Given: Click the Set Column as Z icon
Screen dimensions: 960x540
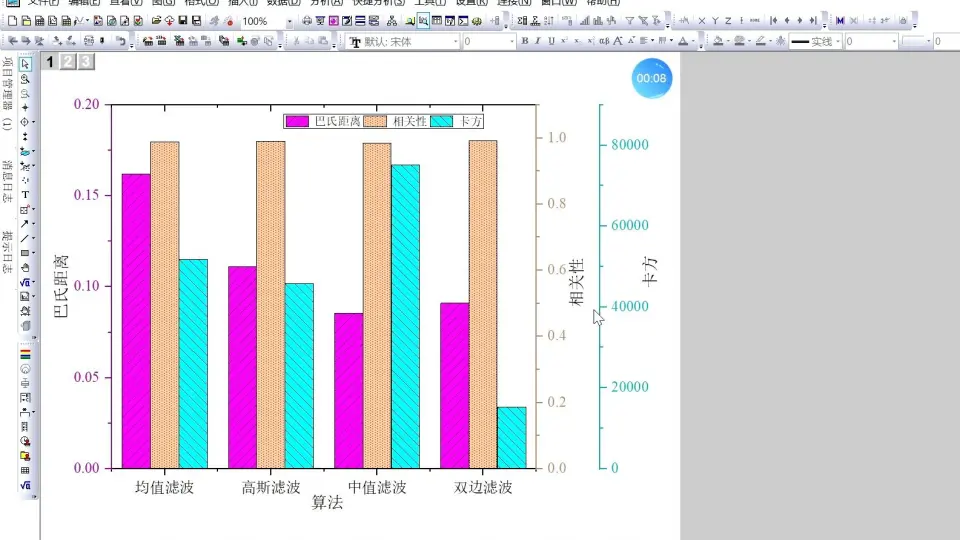Looking at the screenshot, I should [x=728, y=21].
